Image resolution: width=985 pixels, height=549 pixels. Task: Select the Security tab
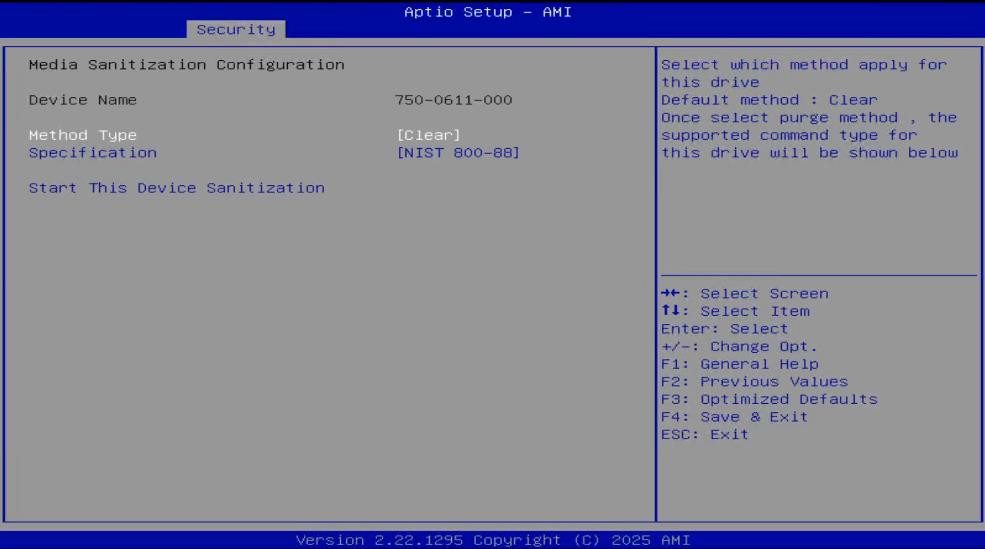tap(236, 30)
